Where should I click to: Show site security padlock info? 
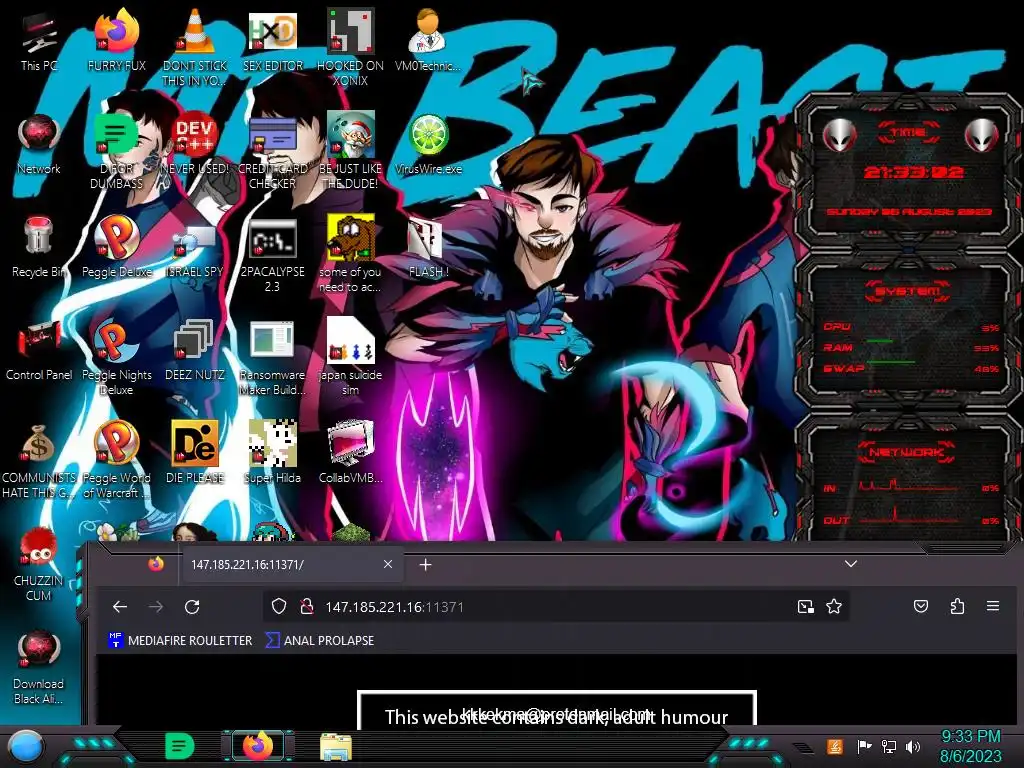pyautogui.click(x=306, y=607)
